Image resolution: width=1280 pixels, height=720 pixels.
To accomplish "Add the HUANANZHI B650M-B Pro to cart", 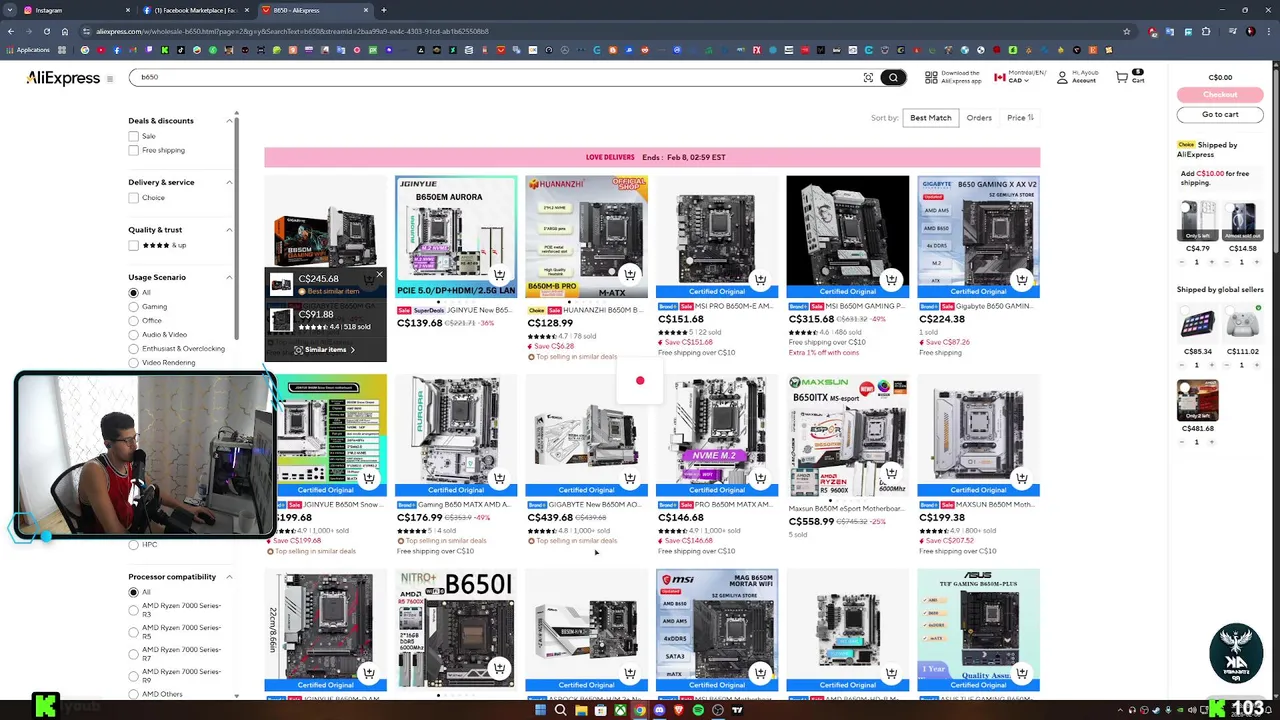I will (630, 274).
